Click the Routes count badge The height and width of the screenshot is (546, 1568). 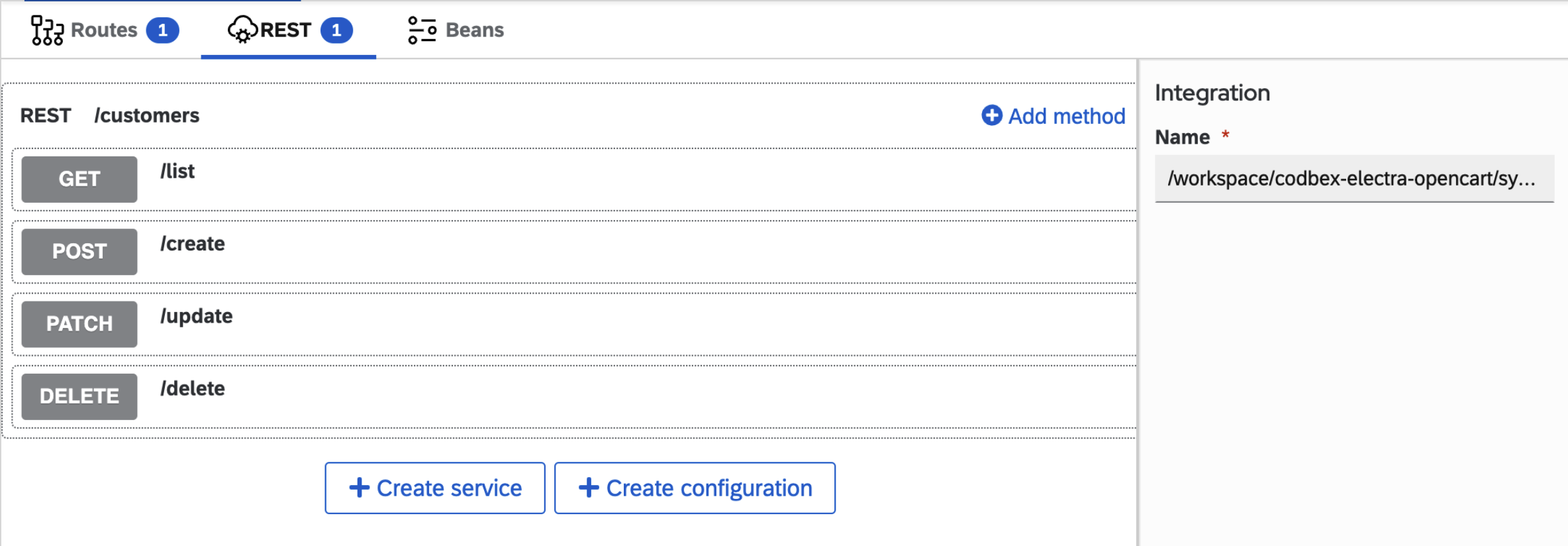click(x=162, y=30)
